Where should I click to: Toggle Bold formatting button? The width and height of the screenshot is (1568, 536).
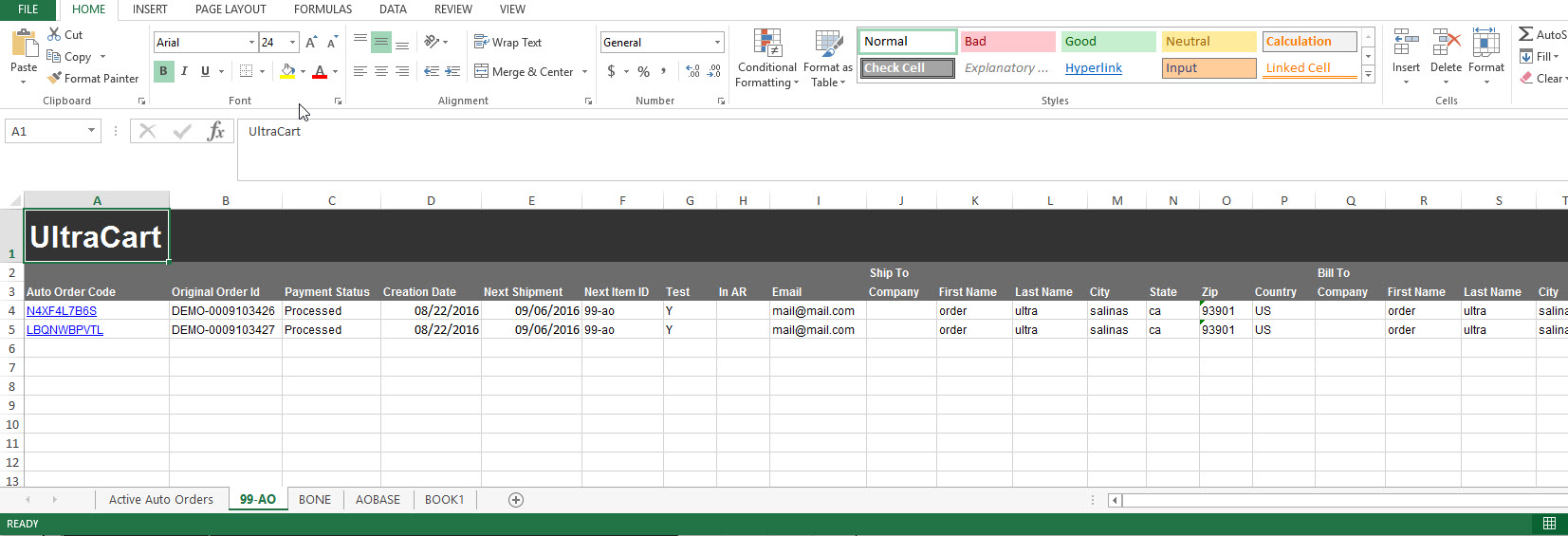pos(163,71)
